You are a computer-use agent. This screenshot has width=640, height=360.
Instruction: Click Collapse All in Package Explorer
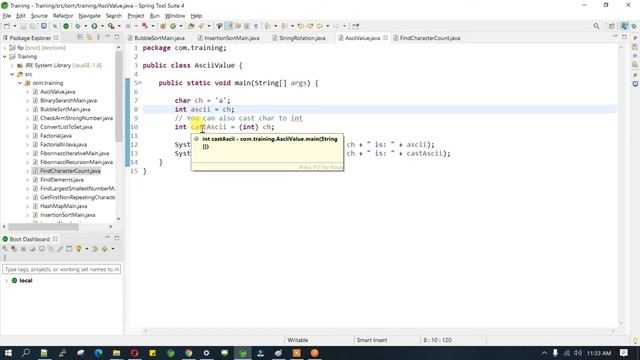80,37
